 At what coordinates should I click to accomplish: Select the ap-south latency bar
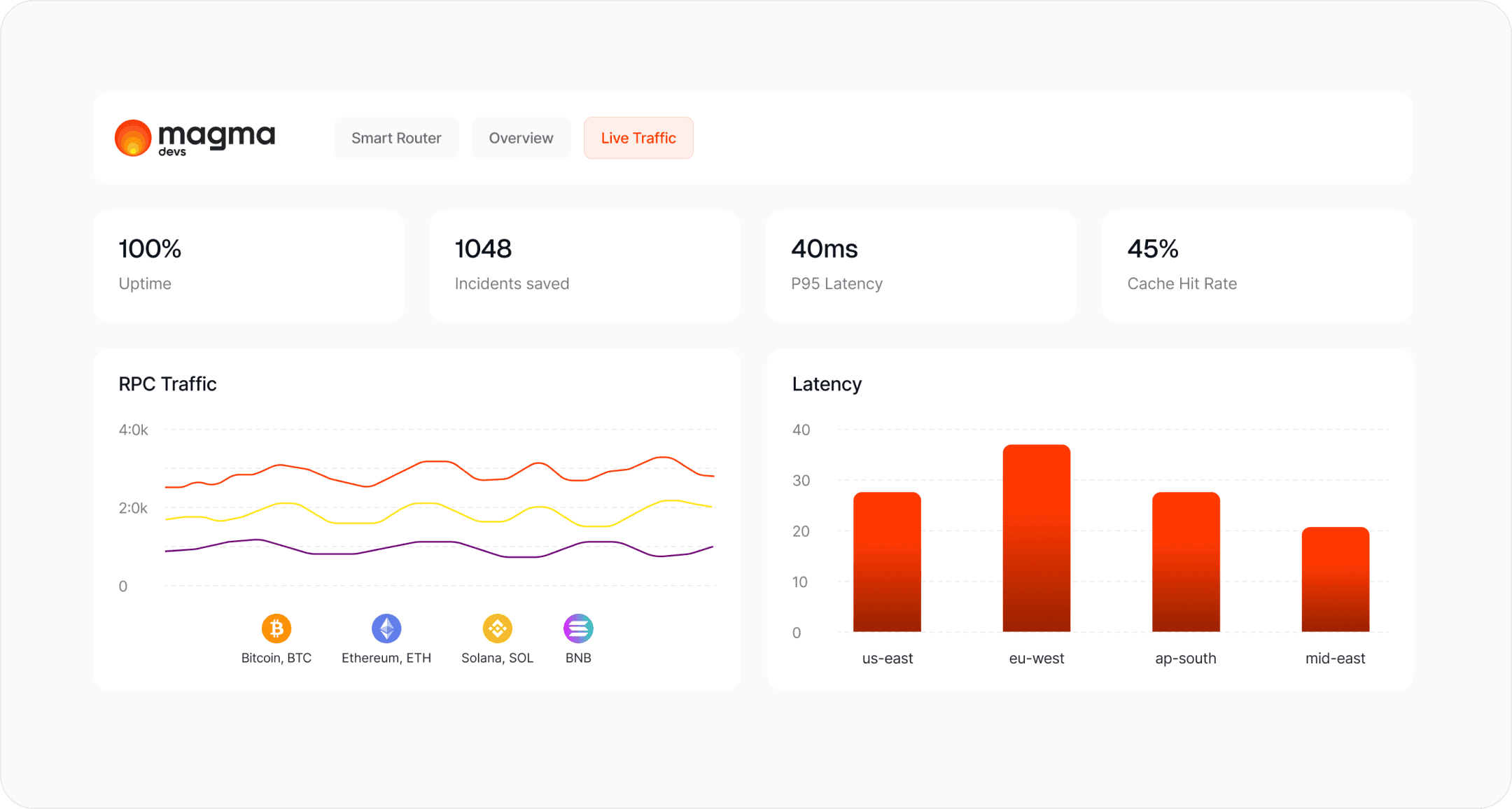coord(1186,562)
